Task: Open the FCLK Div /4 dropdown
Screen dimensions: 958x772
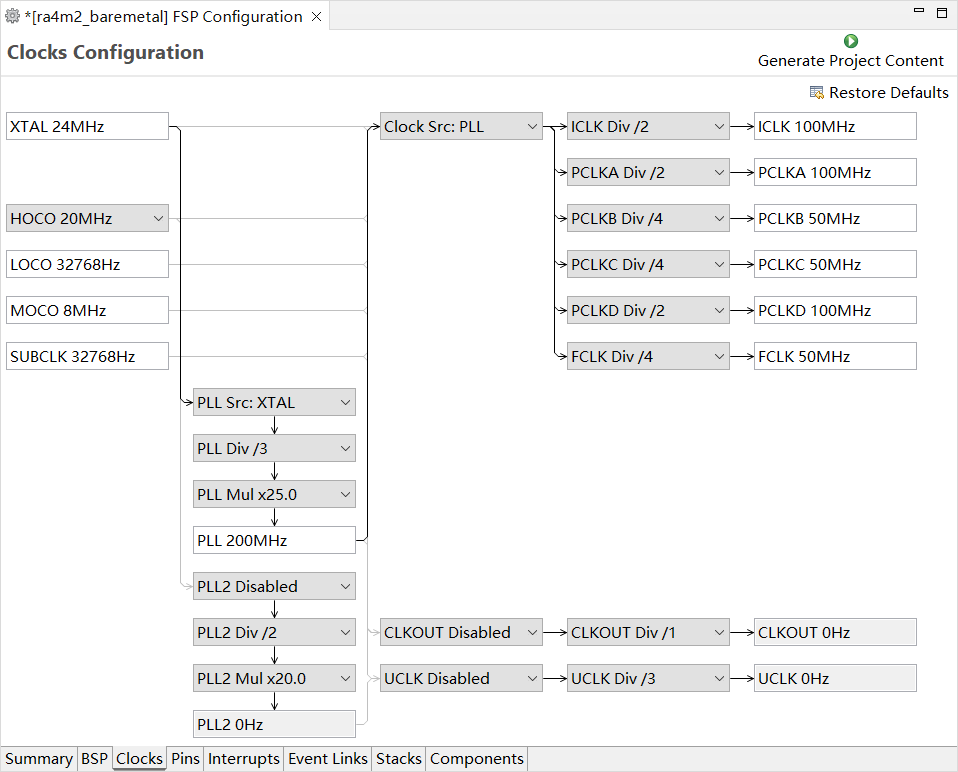Action: click(x=648, y=356)
